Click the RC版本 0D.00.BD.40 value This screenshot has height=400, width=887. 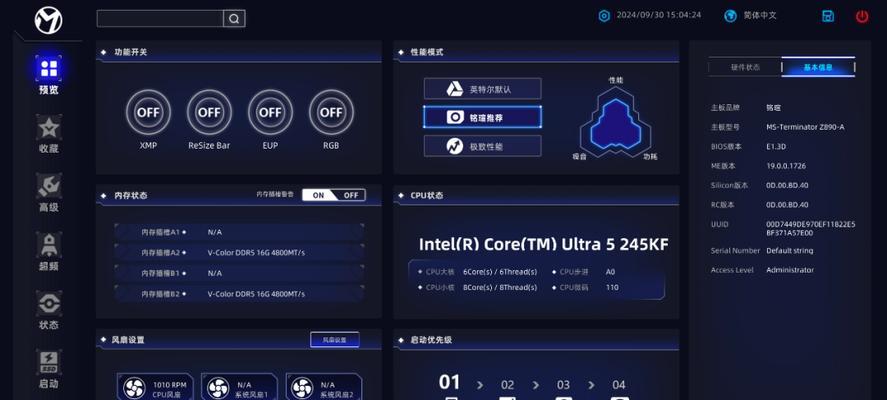coord(787,205)
